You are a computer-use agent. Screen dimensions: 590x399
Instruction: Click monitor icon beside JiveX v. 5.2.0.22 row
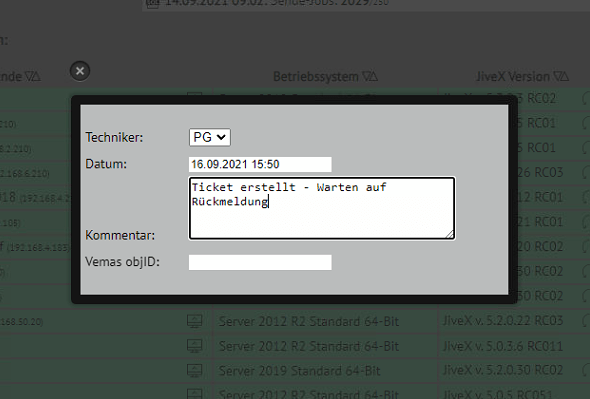coord(195,321)
